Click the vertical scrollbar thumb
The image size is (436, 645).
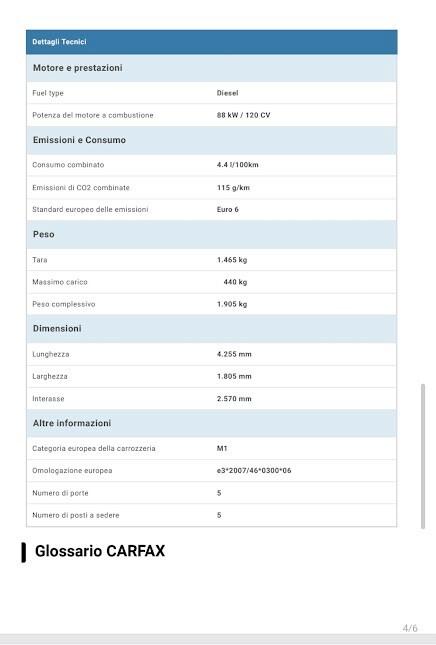tap(422, 456)
